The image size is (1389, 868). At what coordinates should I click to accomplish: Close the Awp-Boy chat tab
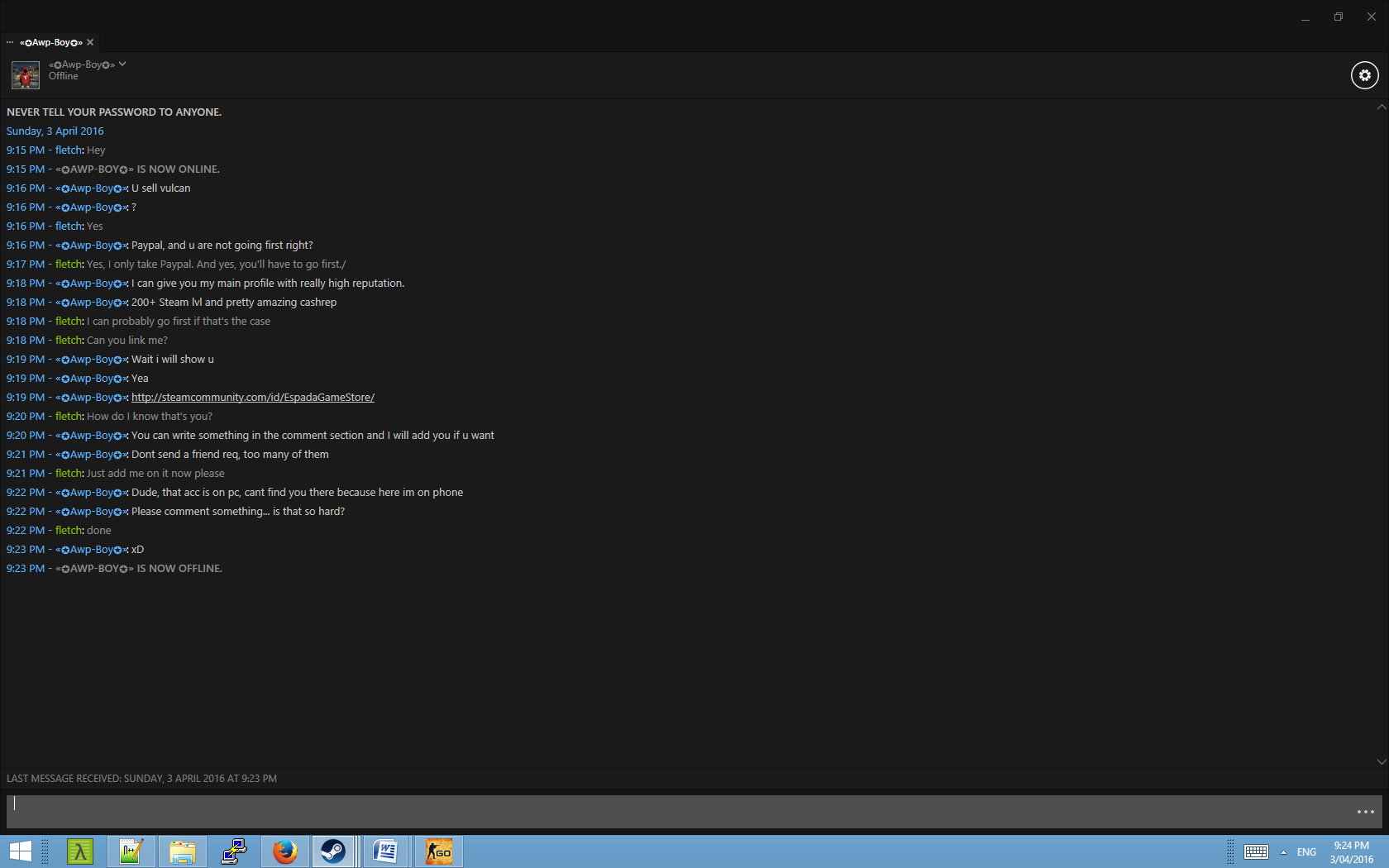click(90, 42)
